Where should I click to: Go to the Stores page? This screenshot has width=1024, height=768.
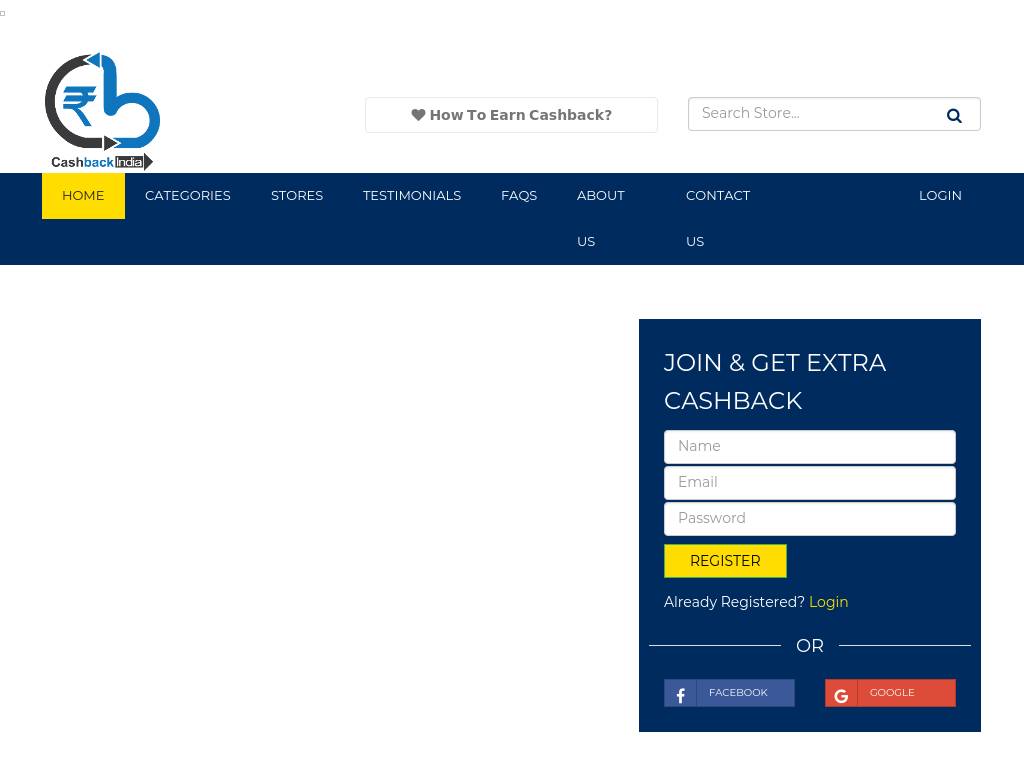296,195
